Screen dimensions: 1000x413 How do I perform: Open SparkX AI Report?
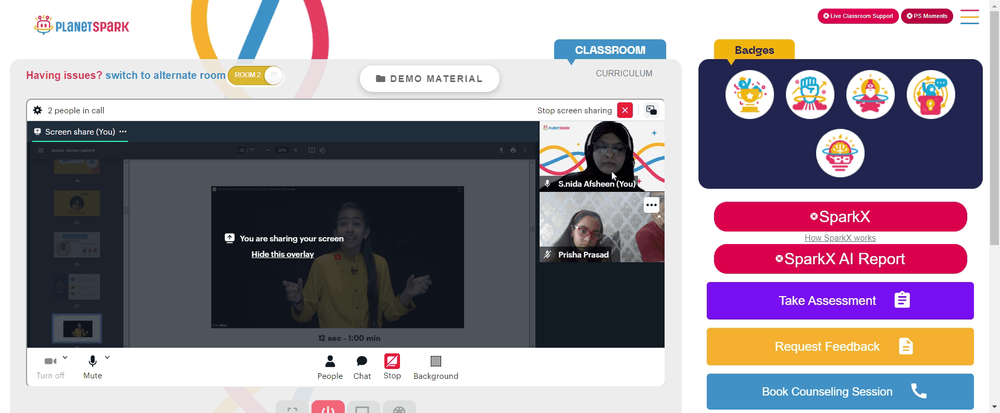840,259
